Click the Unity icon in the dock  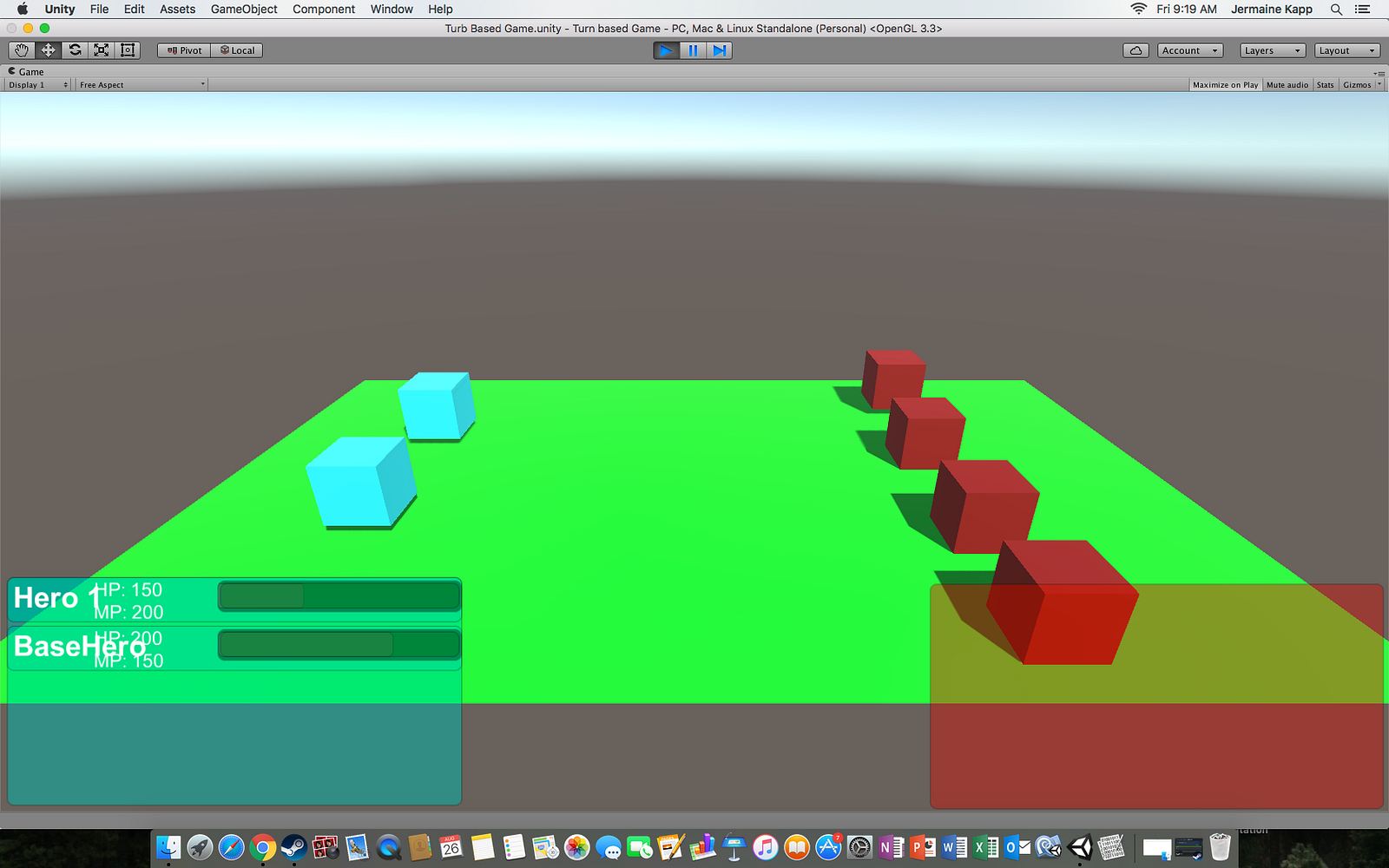pos(1080,847)
